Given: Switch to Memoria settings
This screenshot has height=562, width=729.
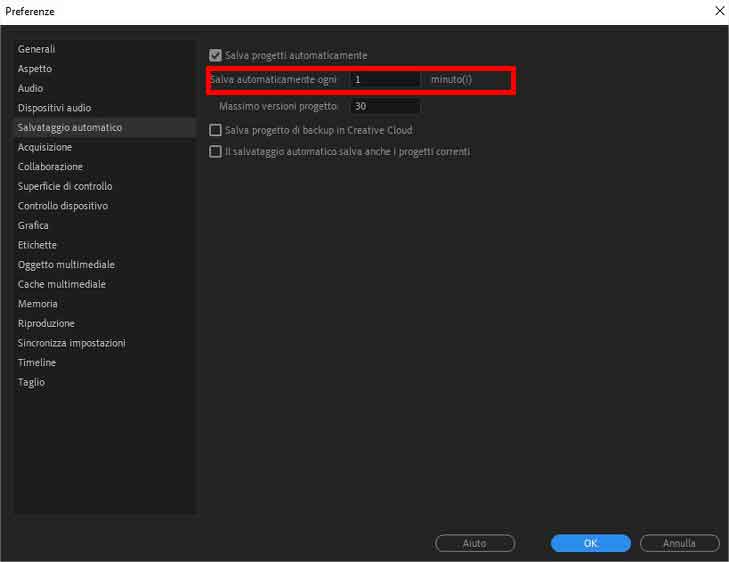Looking at the screenshot, I should (38, 304).
